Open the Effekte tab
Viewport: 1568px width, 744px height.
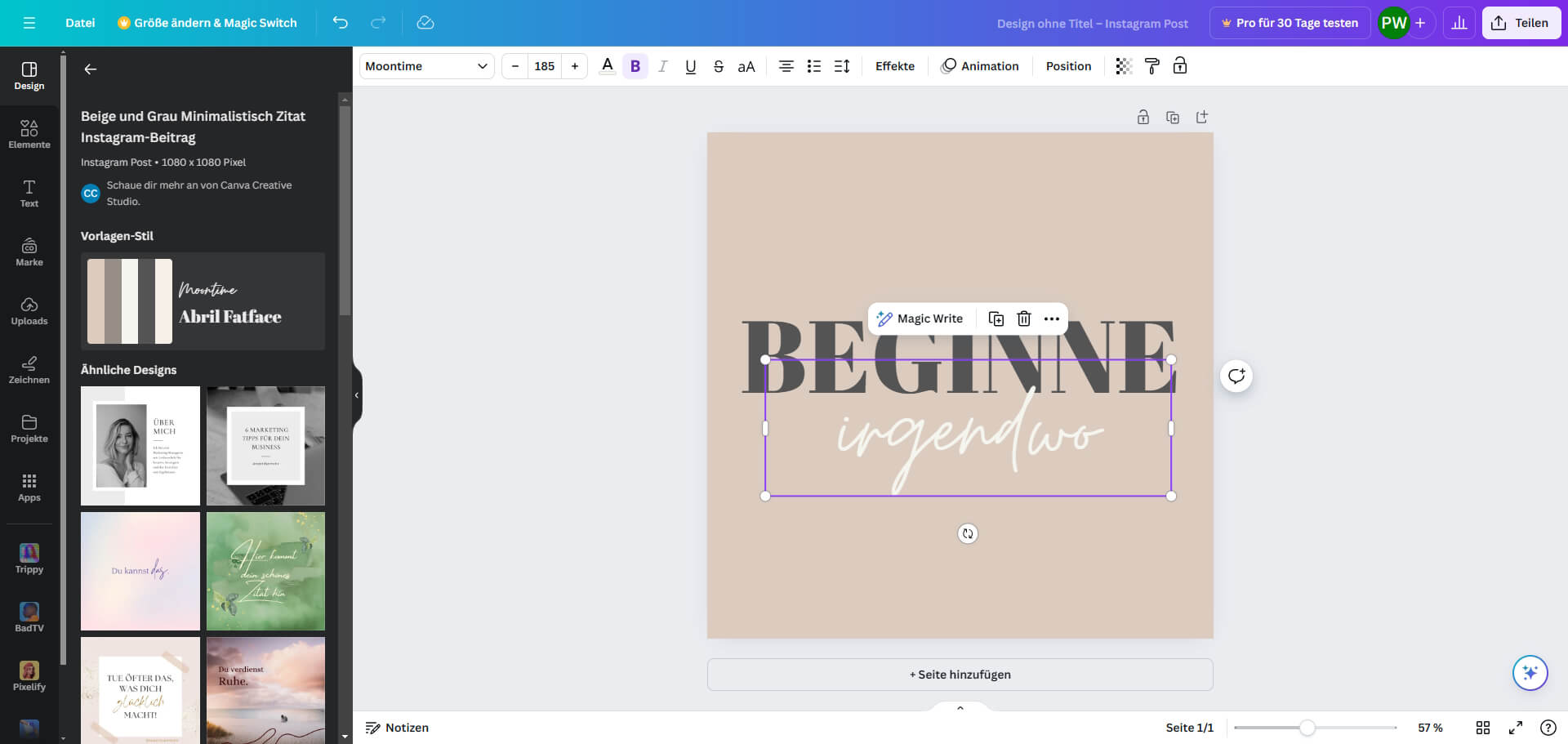coord(894,66)
